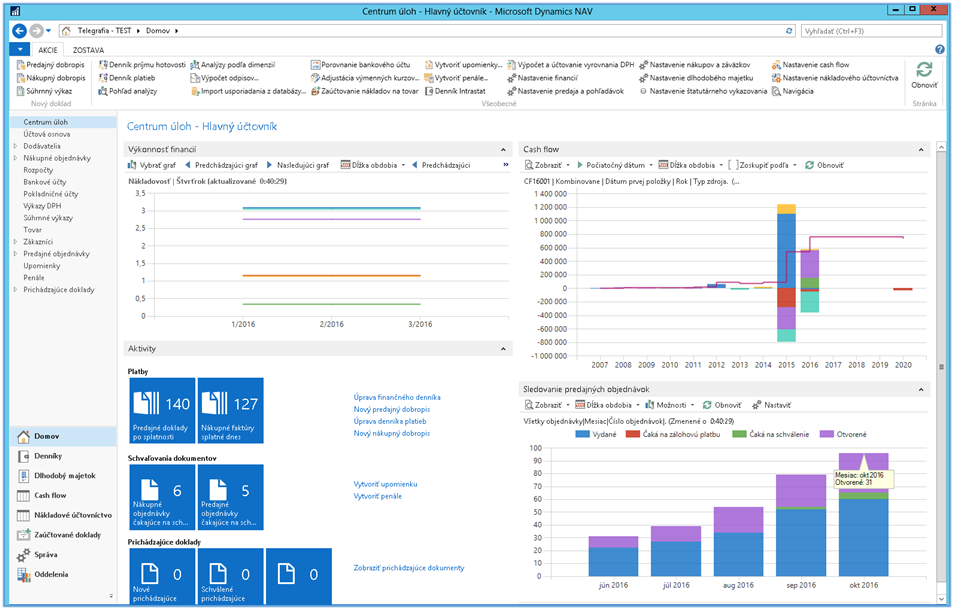This screenshot has height=610, width=954.
Task: Open Porovnanie bankového účtu
Action: [360, 64]
